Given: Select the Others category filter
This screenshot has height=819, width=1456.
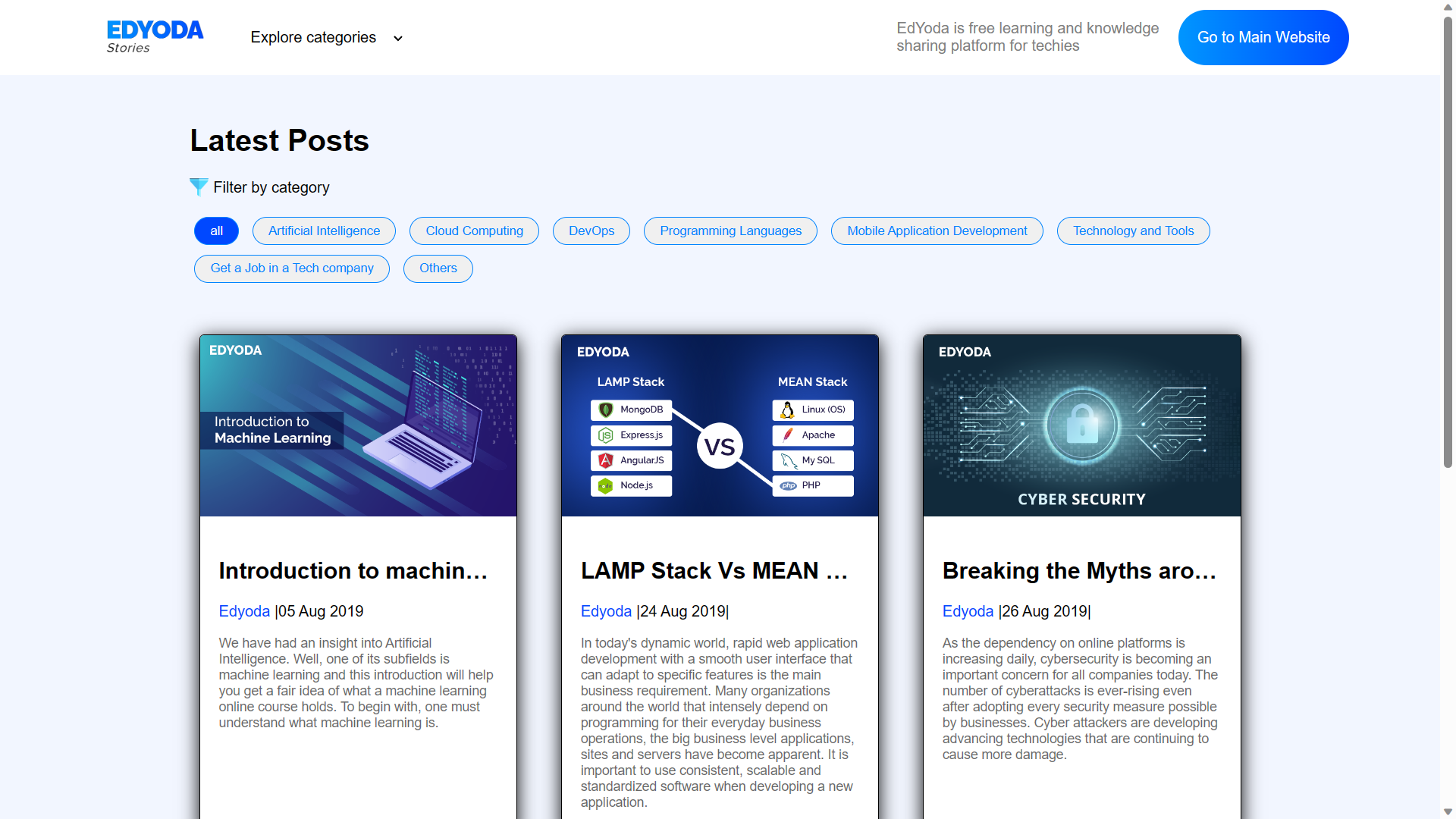Looking at the screenshot, I should [438, 268].
